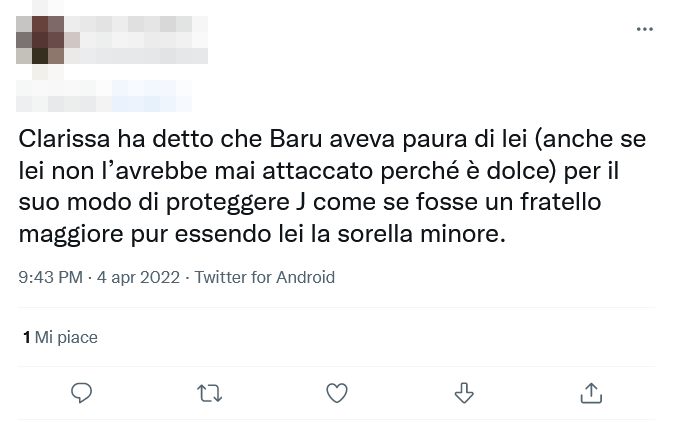Retweet this tweet using the arrows icon

click(x=209, y=393)
